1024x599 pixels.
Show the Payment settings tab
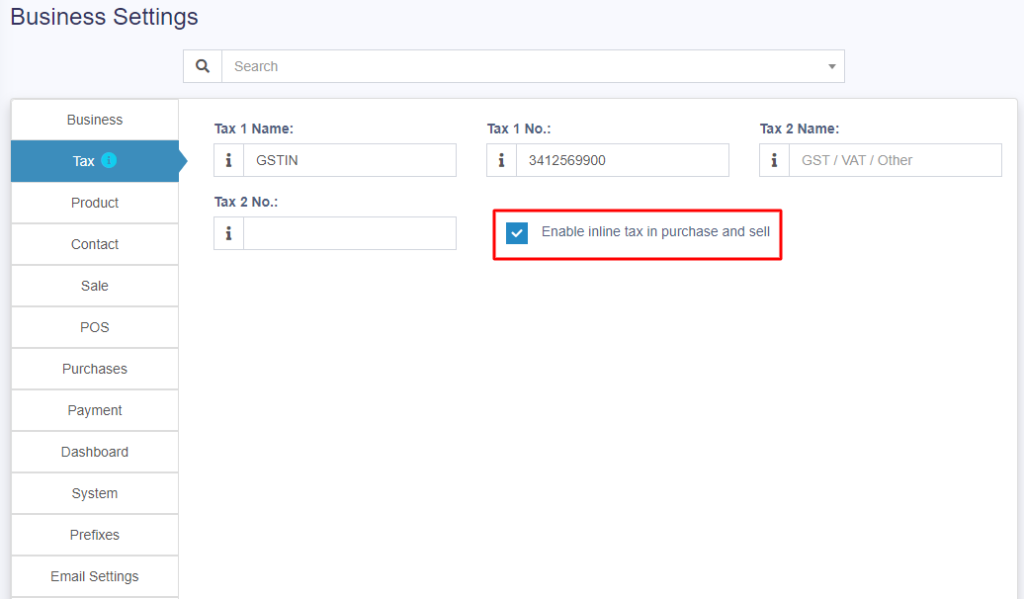point(95,410)
